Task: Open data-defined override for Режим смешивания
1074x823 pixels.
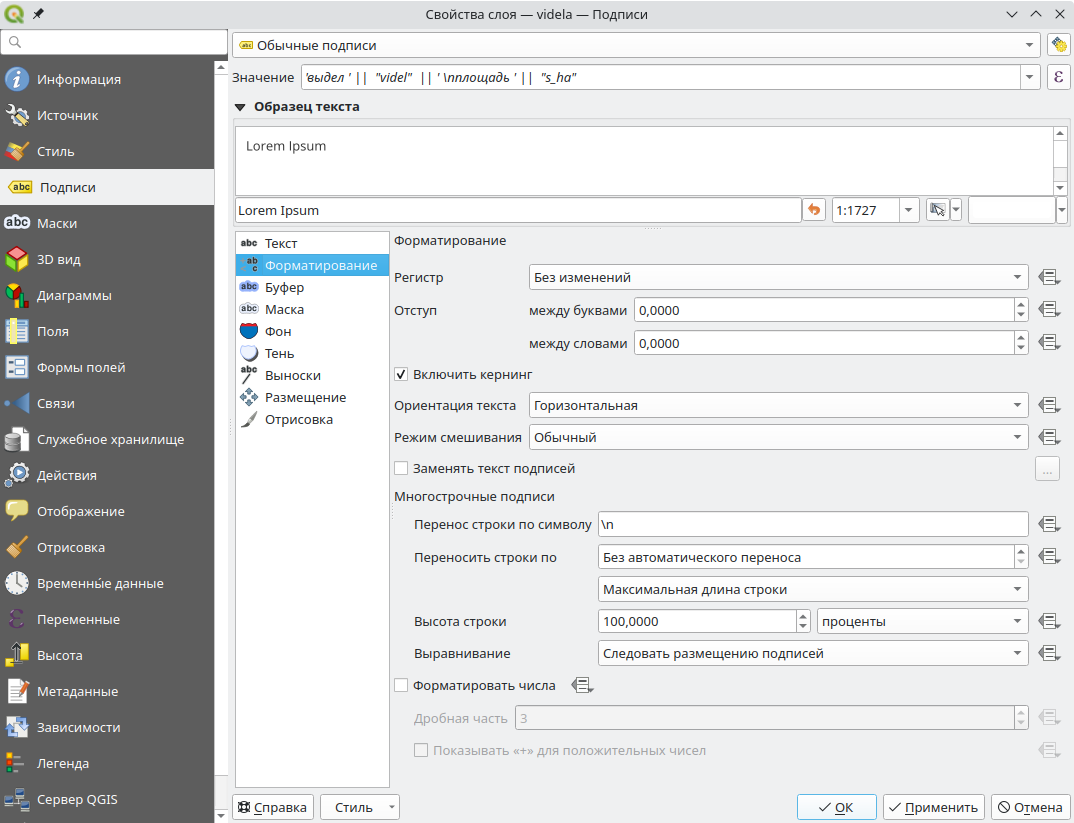Action: coord(1049,437)
